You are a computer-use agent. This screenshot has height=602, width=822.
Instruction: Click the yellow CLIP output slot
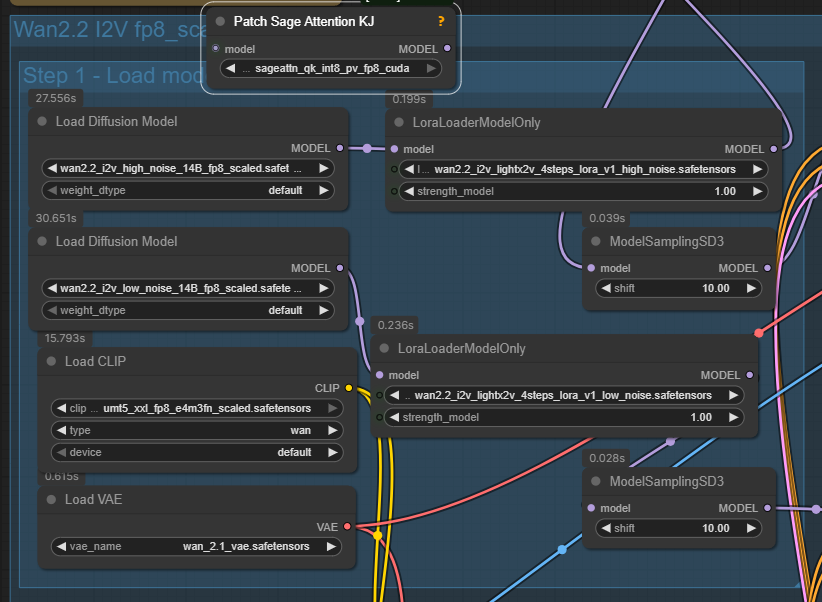[x=349, y=388]
